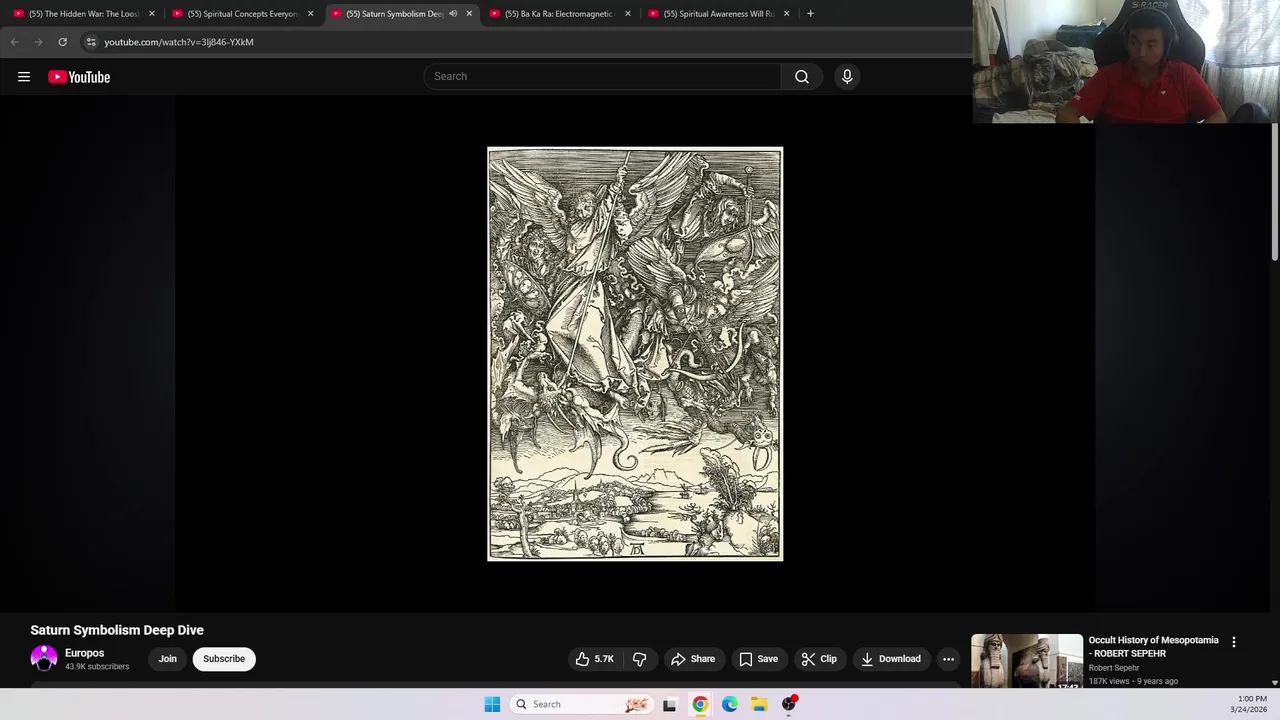Click the video player engraving image
The height and width of the screenshot is (720, 1280).
(x=635, y=354)
